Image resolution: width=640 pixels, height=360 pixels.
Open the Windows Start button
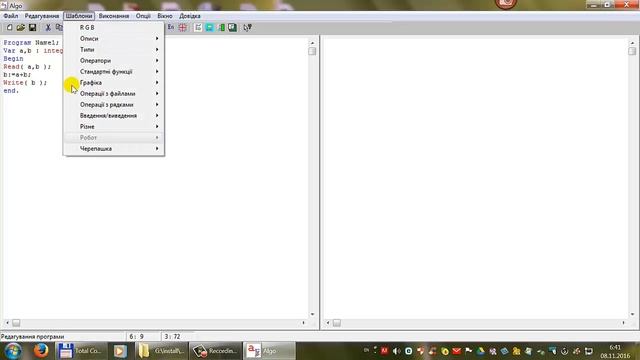click(x=13, y=351)
